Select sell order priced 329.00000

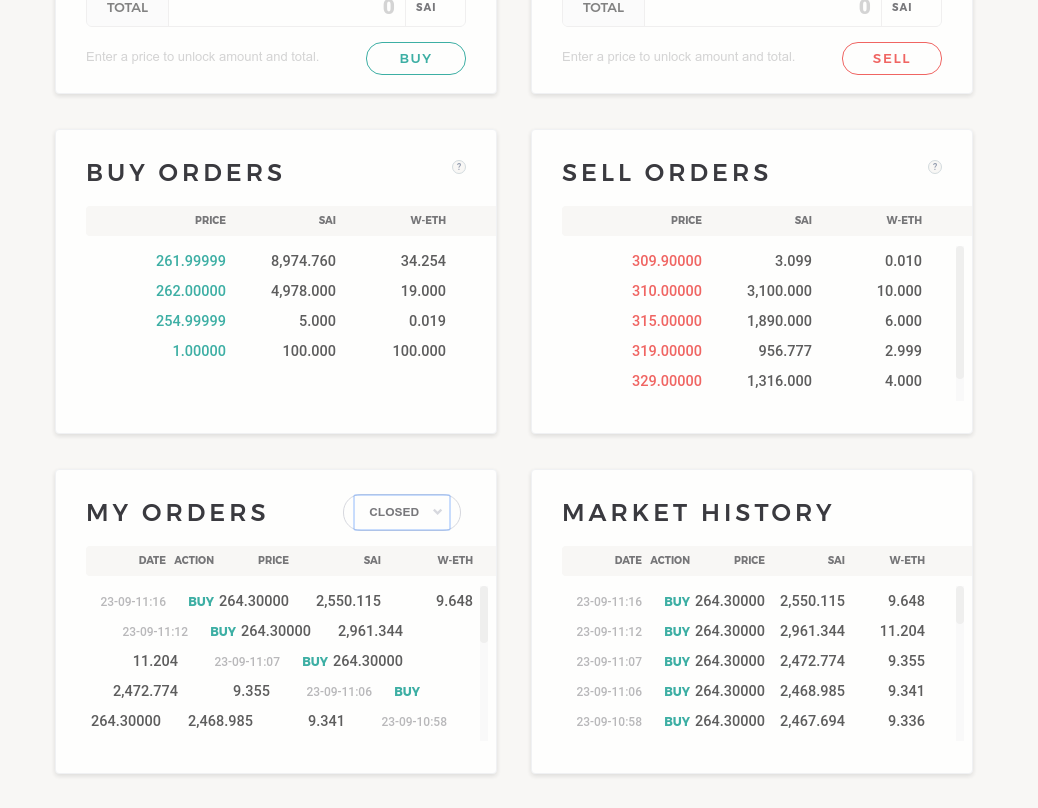[666, 380]
